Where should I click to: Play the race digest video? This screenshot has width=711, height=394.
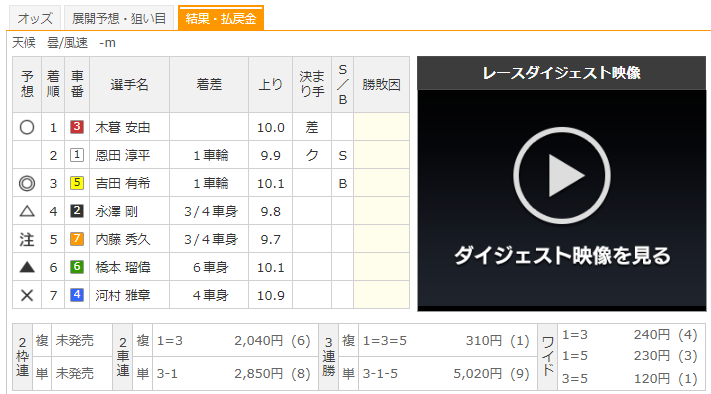click(x=561, y=175)
